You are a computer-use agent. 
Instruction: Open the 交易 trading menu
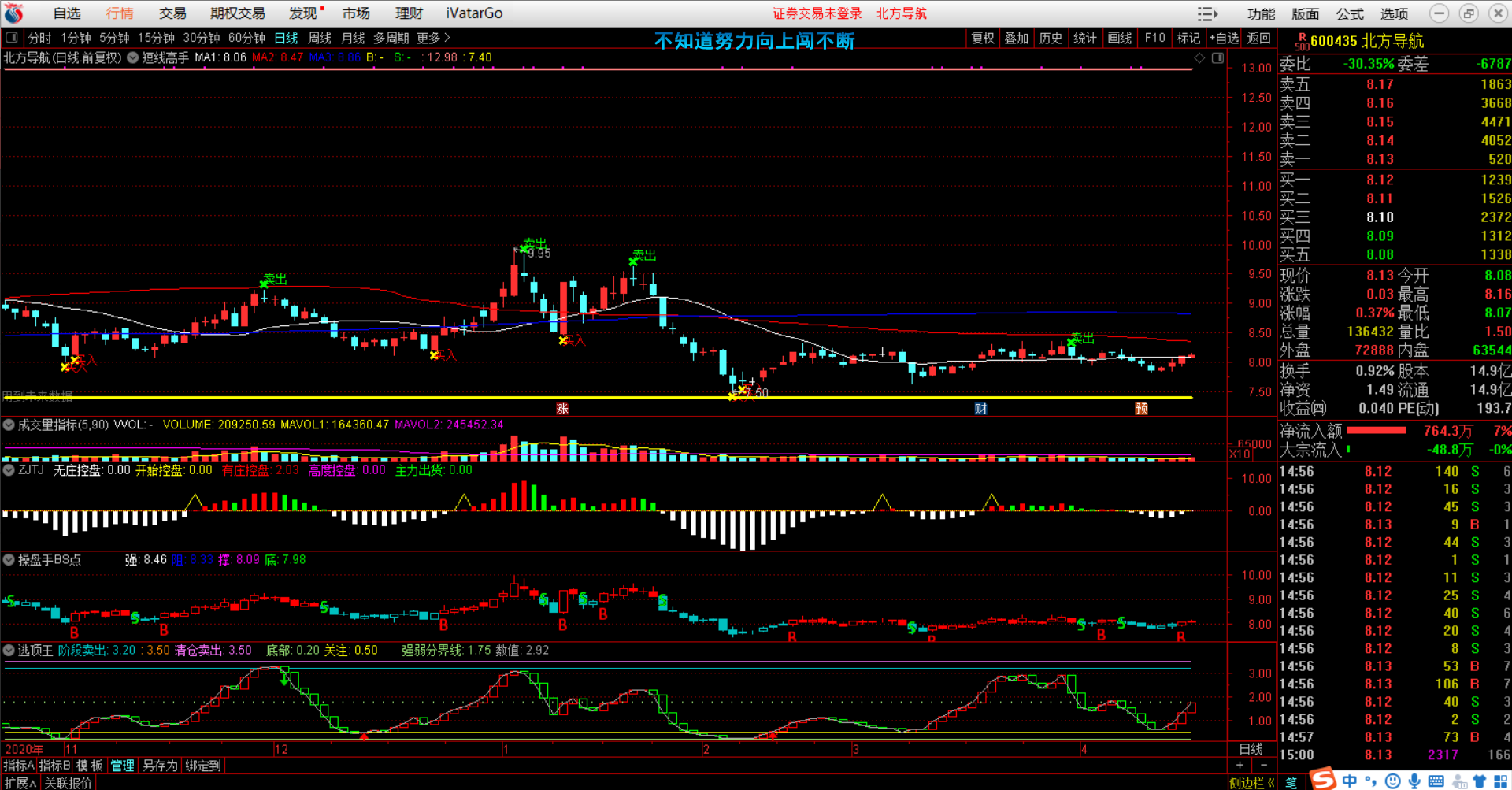[x=172, y=13]
